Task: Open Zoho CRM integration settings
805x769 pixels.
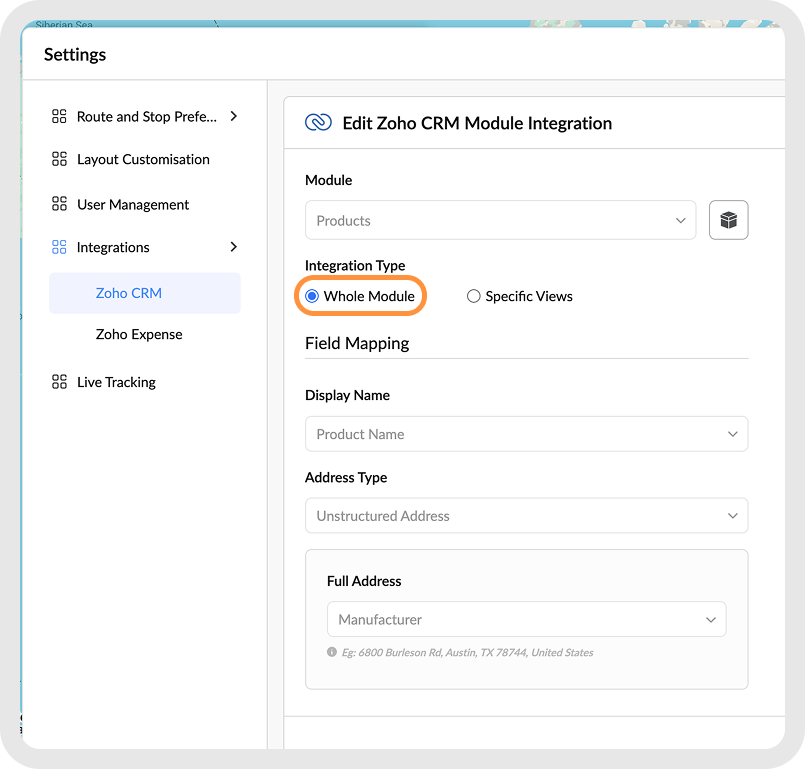Action: (129, 293)
